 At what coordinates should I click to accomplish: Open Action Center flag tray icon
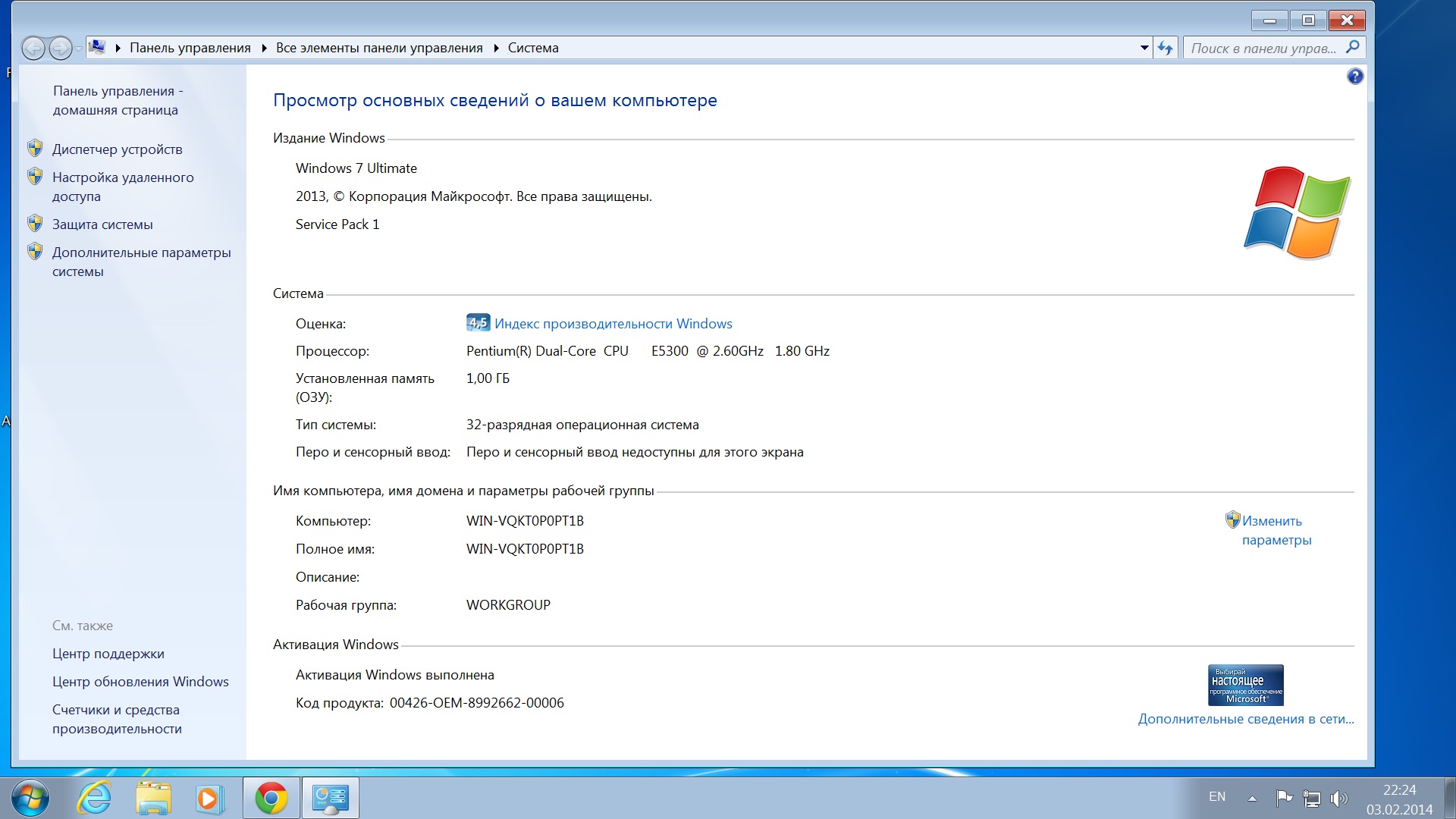point(1283,798)
